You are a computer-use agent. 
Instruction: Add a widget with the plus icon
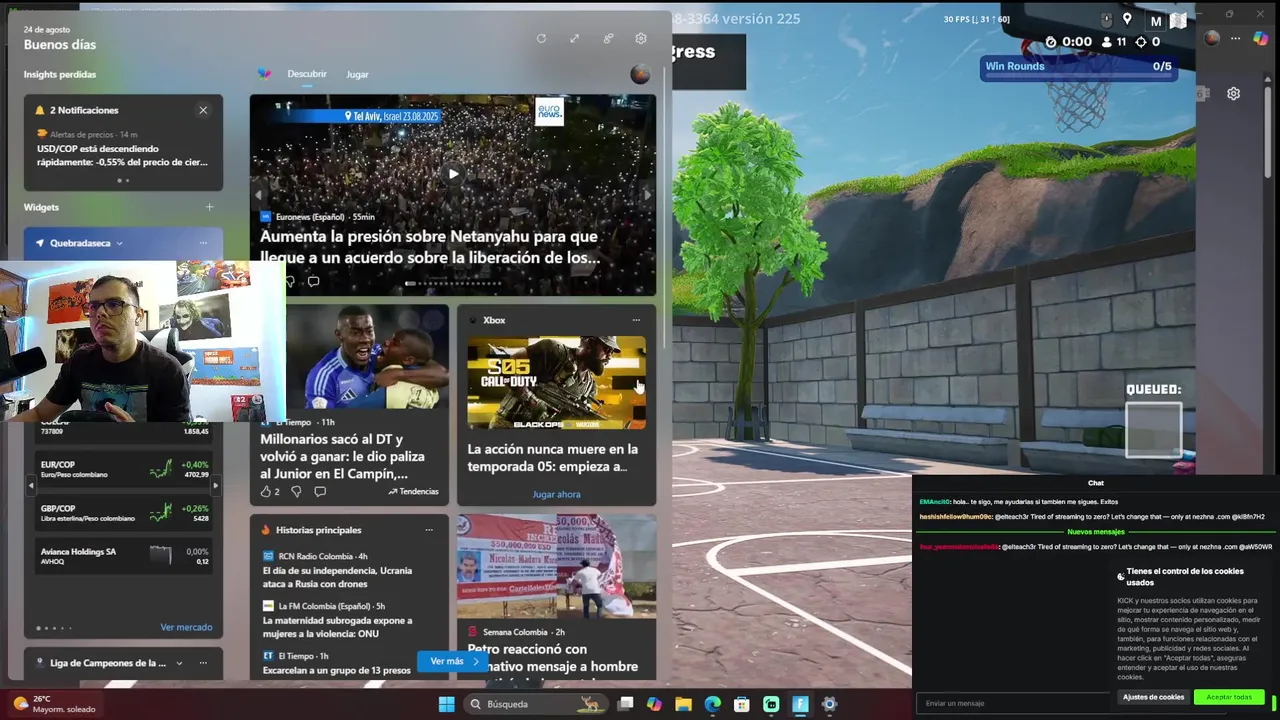point(209,207)
